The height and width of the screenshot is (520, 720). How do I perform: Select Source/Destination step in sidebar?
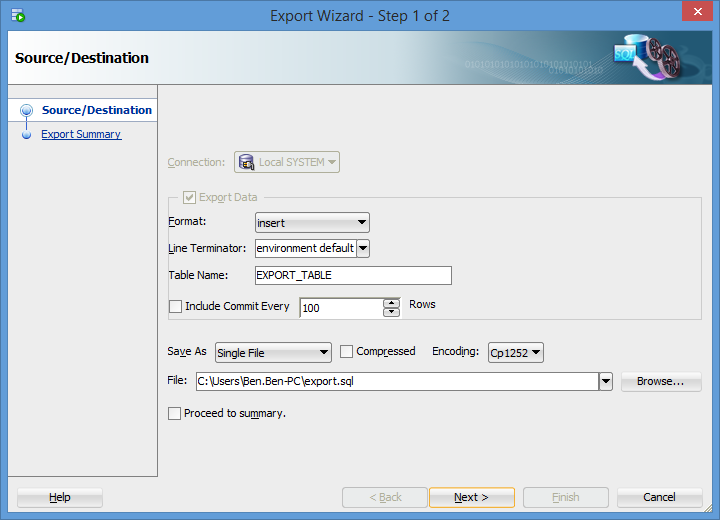(x=96, y=110)
